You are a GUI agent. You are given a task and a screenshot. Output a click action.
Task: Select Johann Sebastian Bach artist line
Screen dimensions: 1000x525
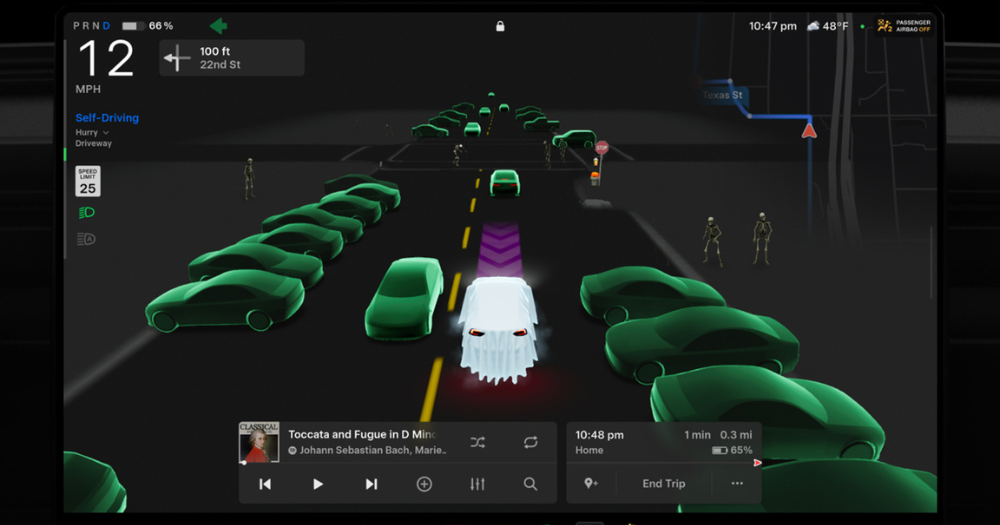tap(372, 450)
